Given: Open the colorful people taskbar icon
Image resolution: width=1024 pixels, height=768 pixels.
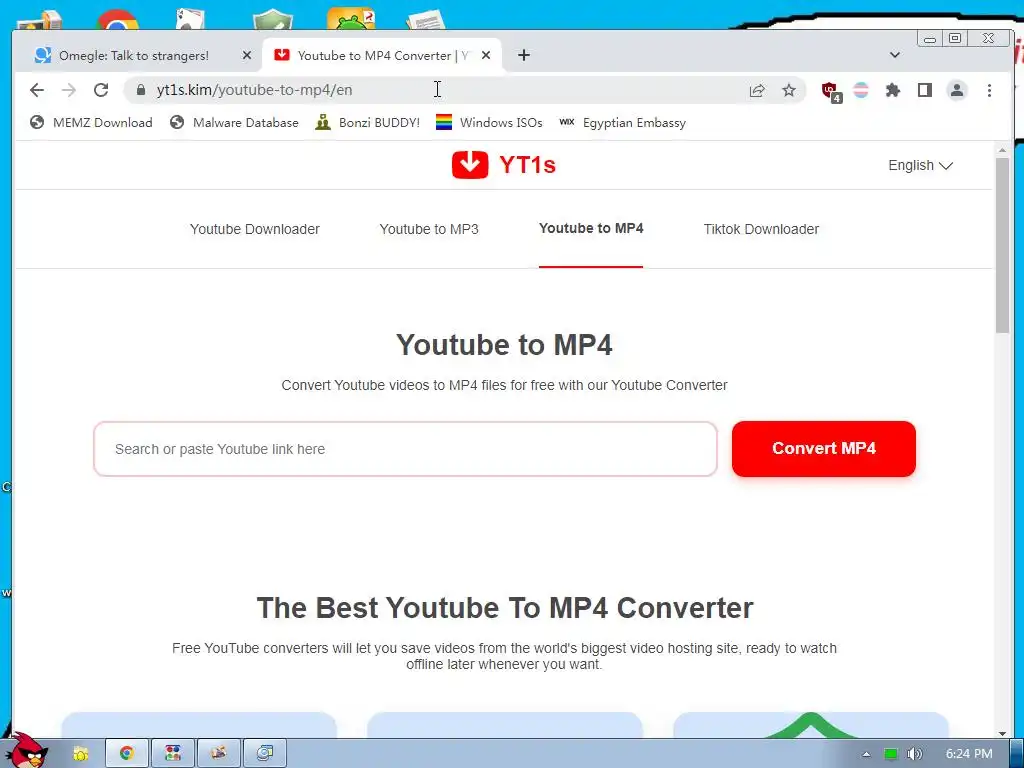Looking at the screenshot, I should click(173, 753).
